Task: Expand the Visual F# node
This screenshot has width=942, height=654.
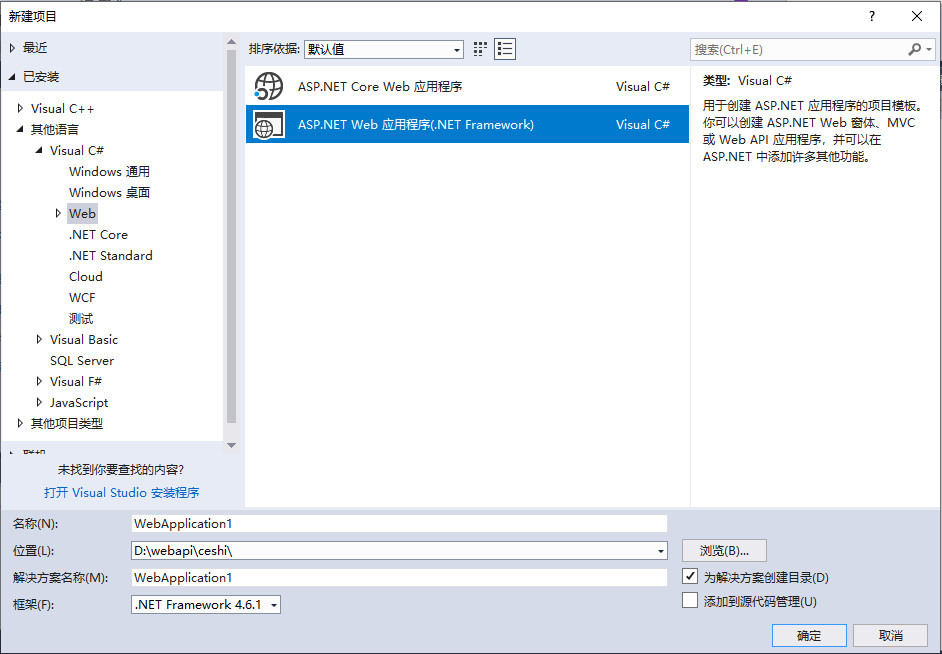Action: [40, 381]
